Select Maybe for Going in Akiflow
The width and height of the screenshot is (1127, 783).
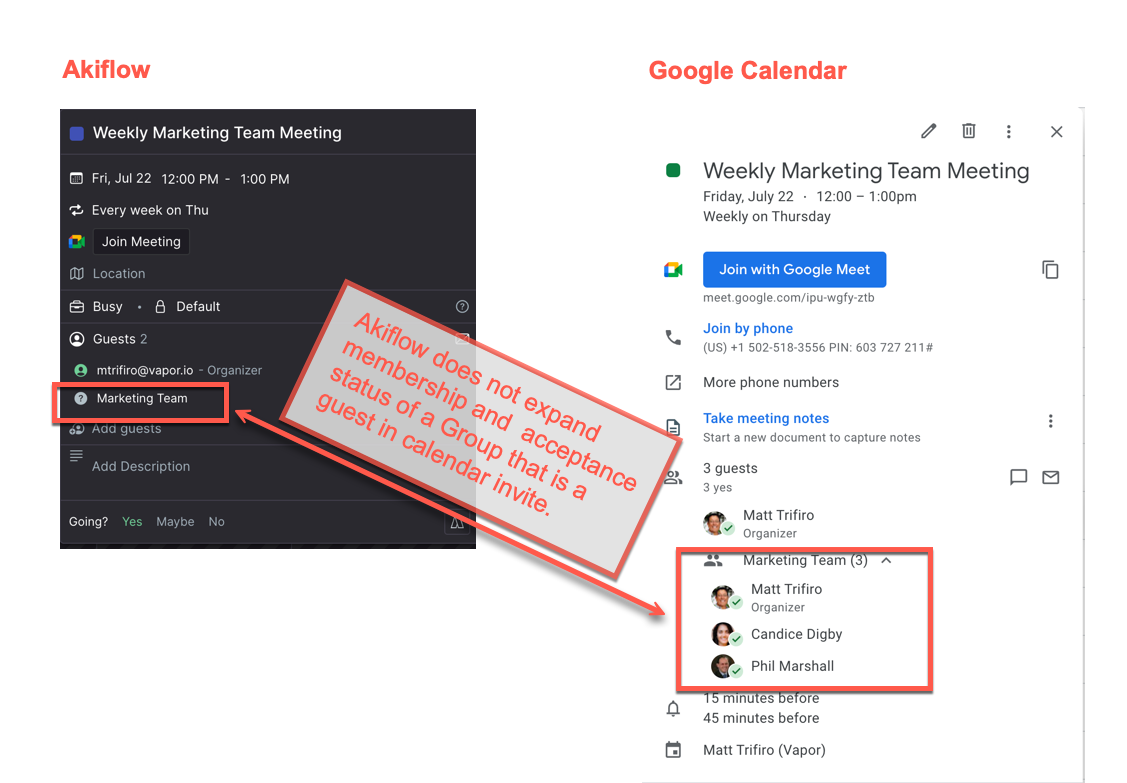pyautogui.click(x=175, y=521)
